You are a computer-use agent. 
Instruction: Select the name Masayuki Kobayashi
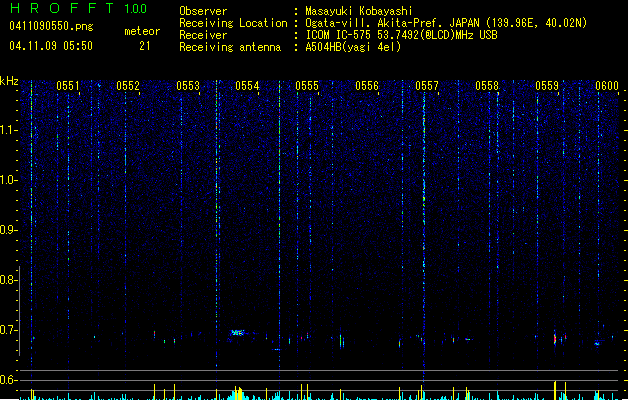[x=359, y=11]
